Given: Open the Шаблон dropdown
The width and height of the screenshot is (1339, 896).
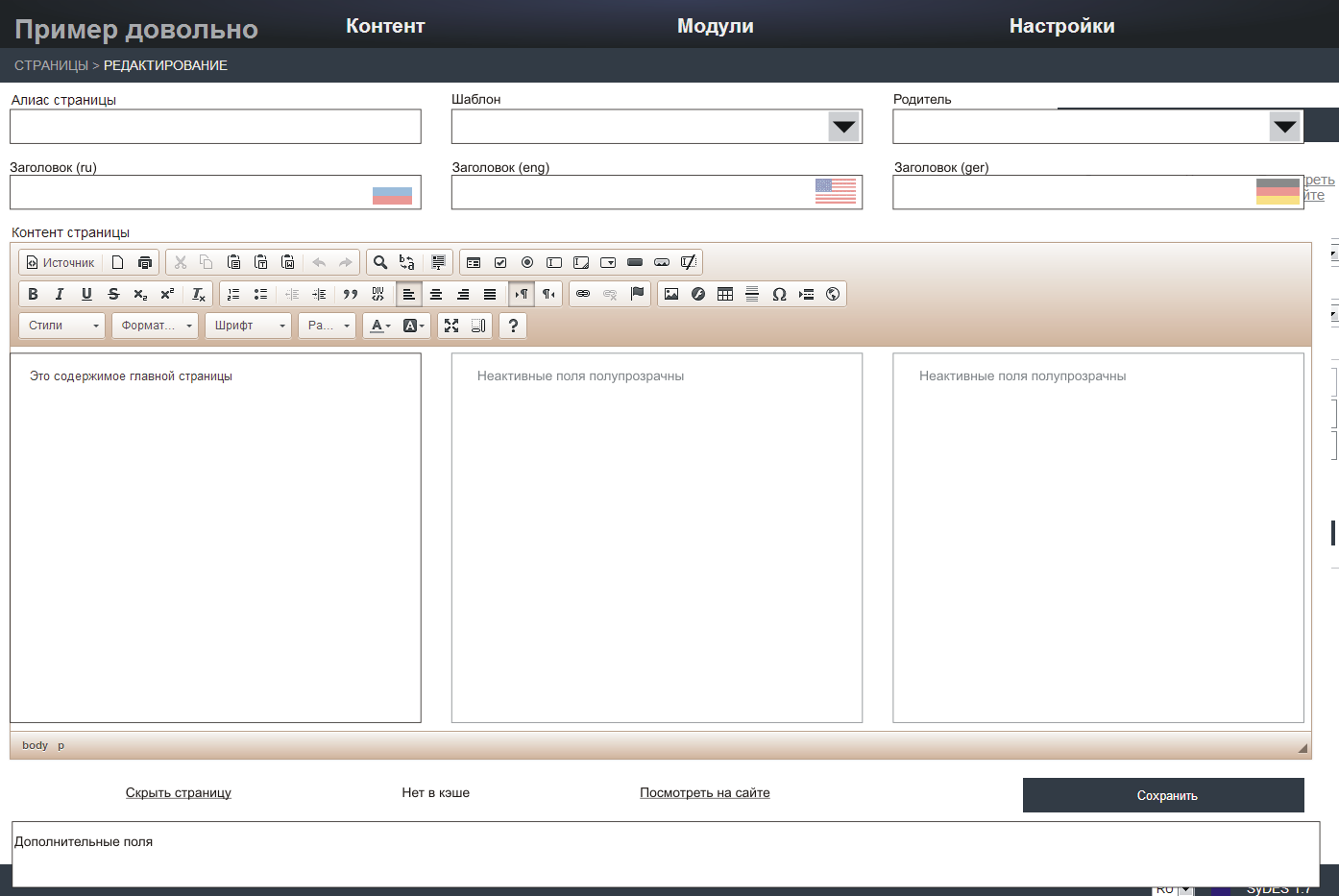Looking at the screenshot, I should pos(843,127).
